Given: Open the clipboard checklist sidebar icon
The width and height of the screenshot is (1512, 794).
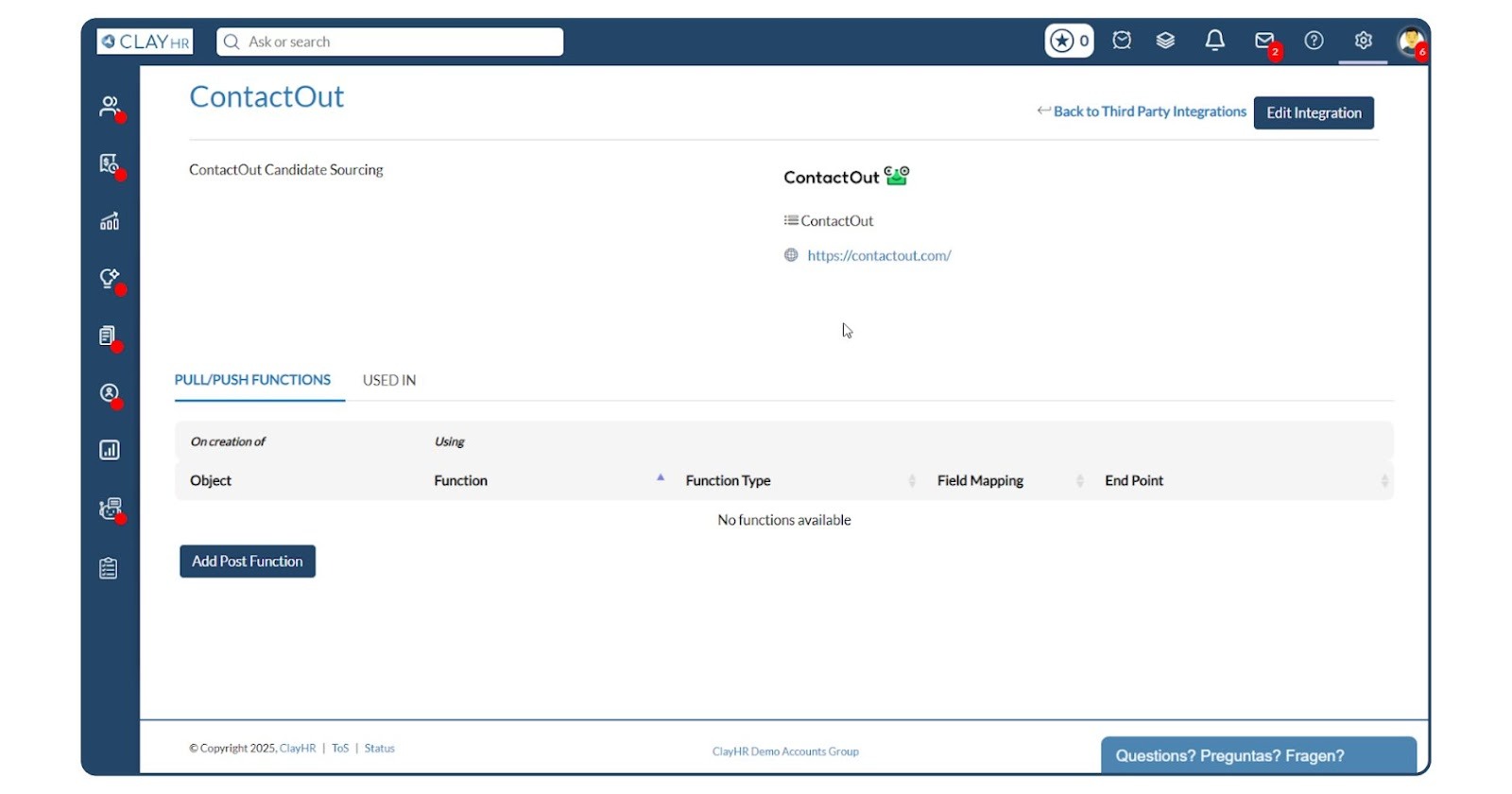Looking at the screenshot, I should [x=109, y=568].
